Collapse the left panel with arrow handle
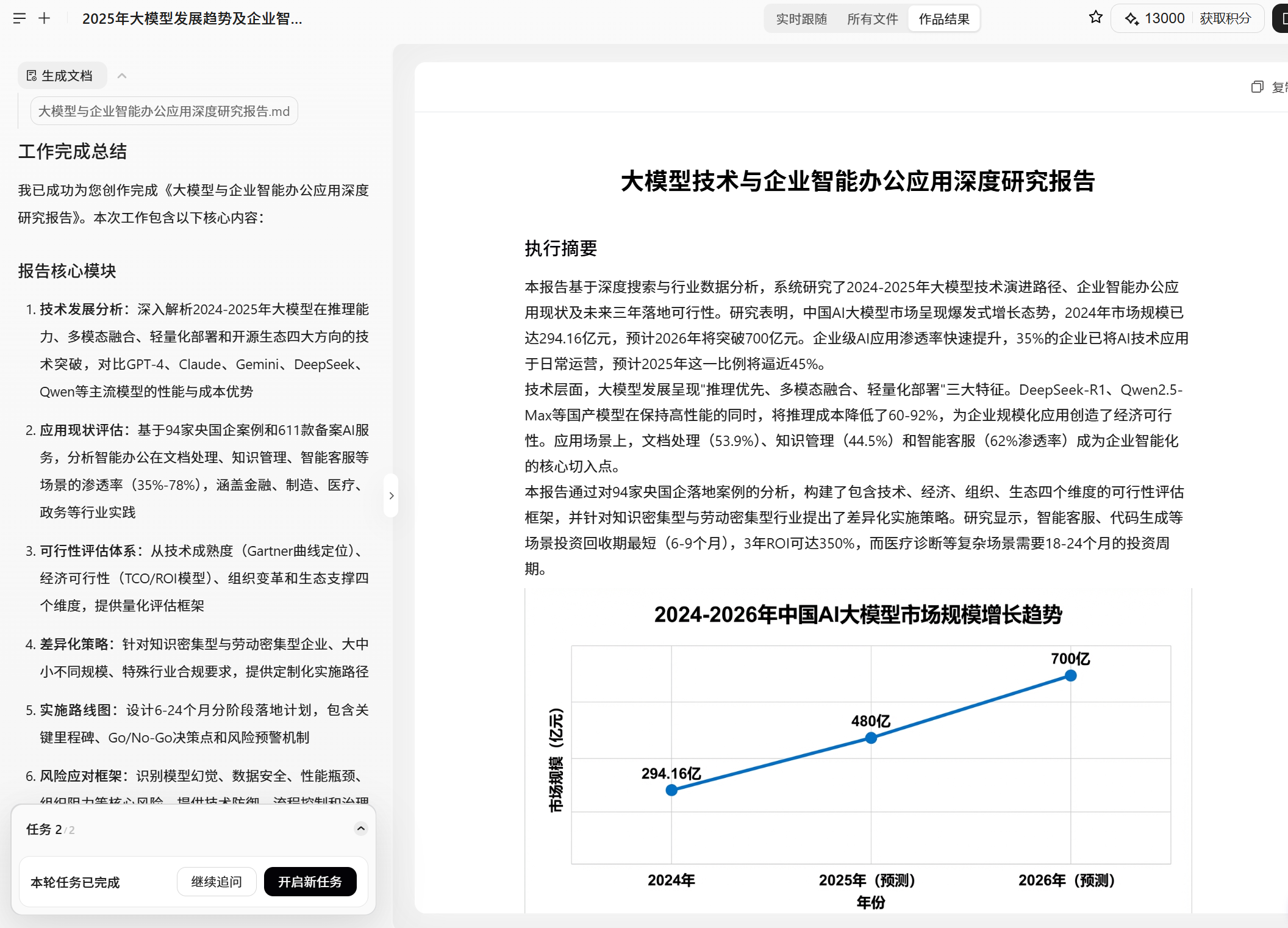The image size is (1288, 928). 391,495
